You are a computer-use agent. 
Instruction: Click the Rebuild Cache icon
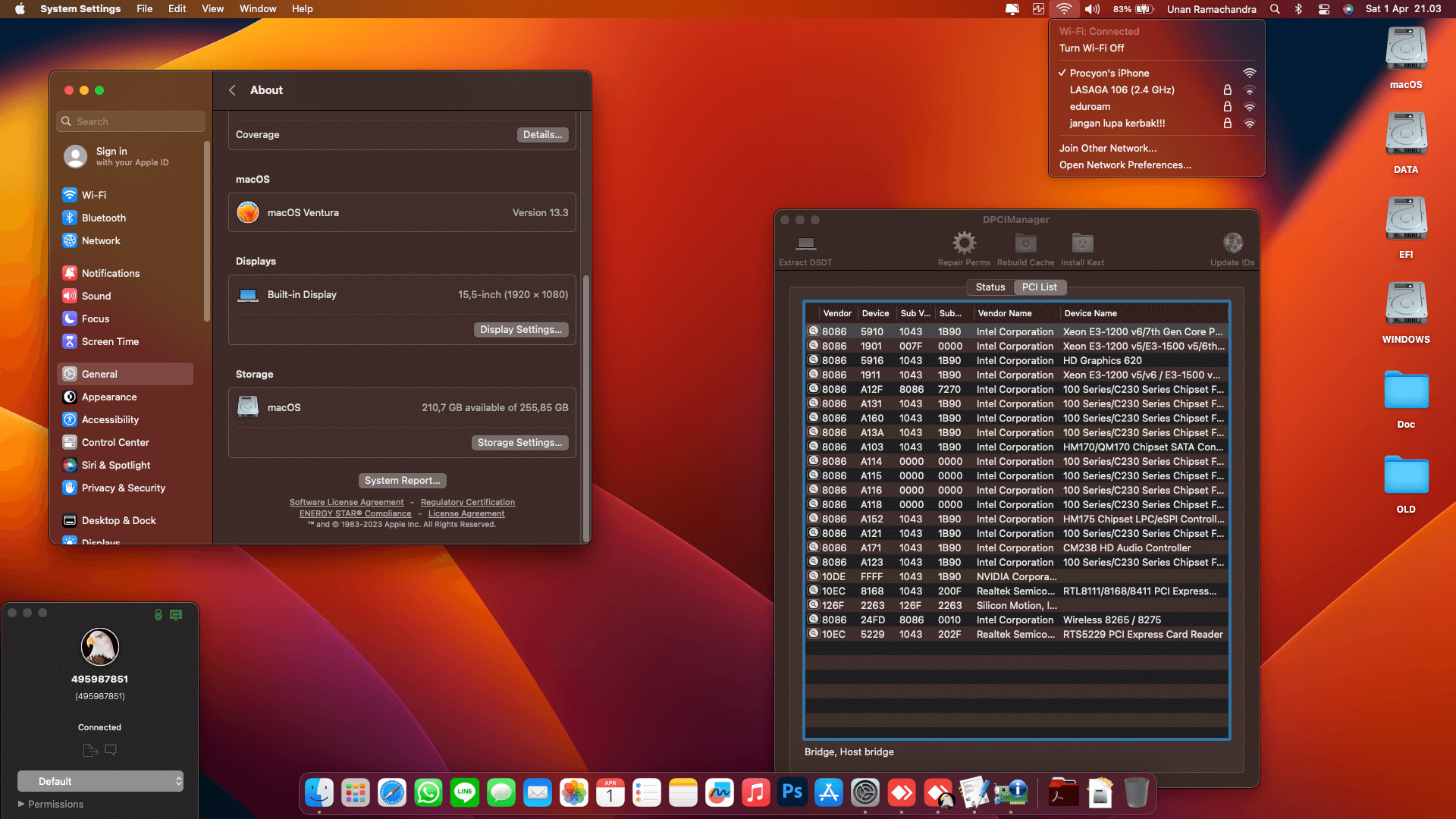(1025, 244)
